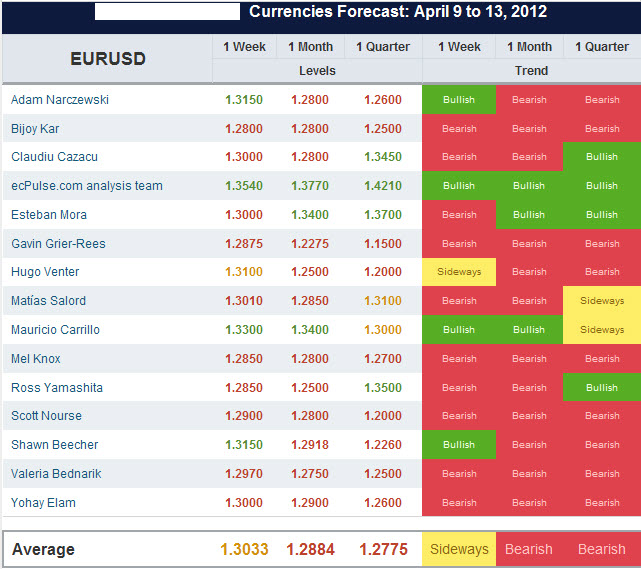Click the Trend group header
Screen dimensions: 641x569
[x=531, y=71]
